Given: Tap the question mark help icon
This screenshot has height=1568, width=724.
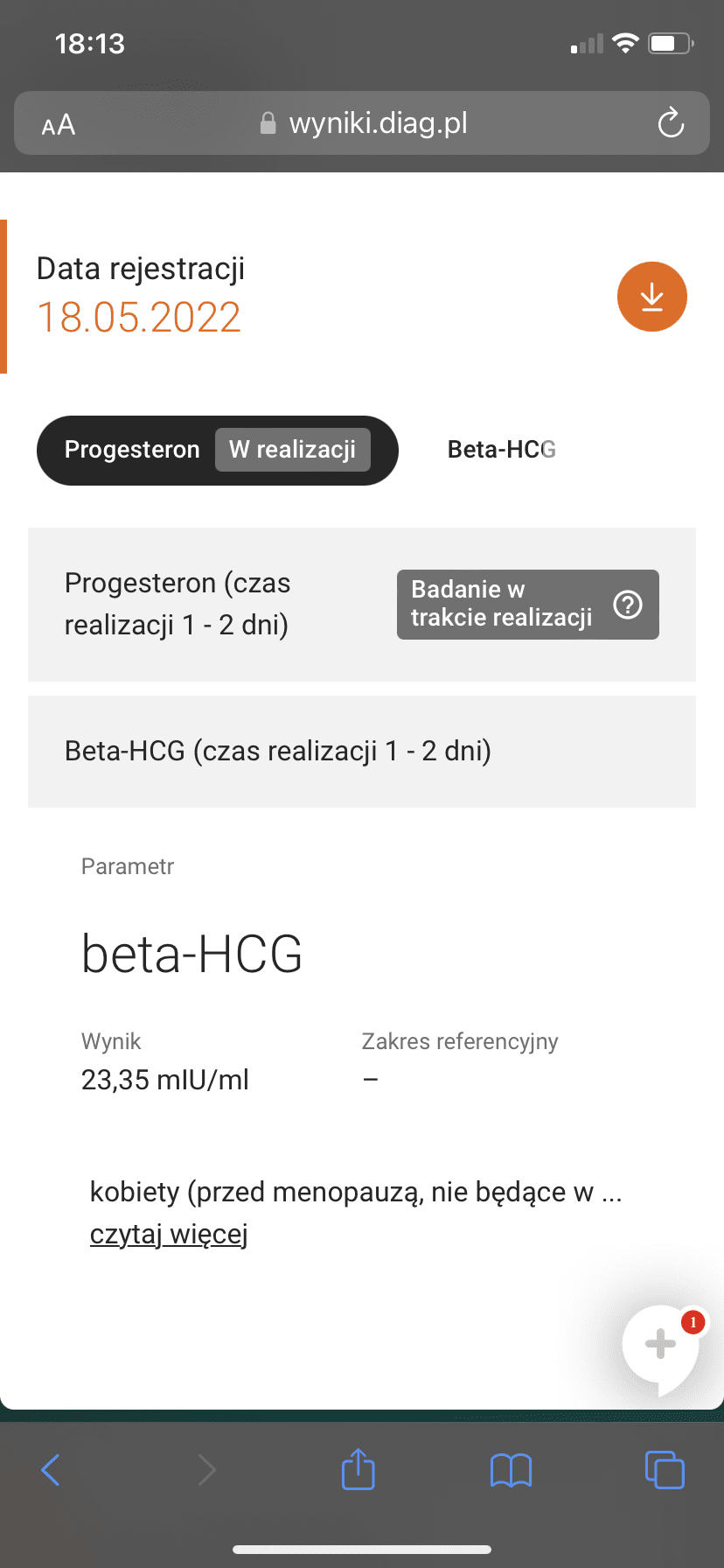Looking at the screenshot, I should [x=628, y=605].
